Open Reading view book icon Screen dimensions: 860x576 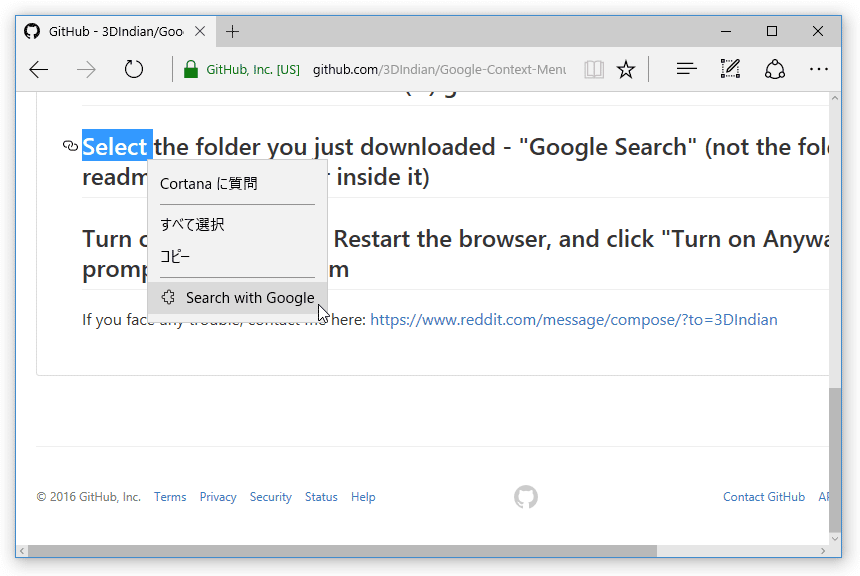(594, 70)
